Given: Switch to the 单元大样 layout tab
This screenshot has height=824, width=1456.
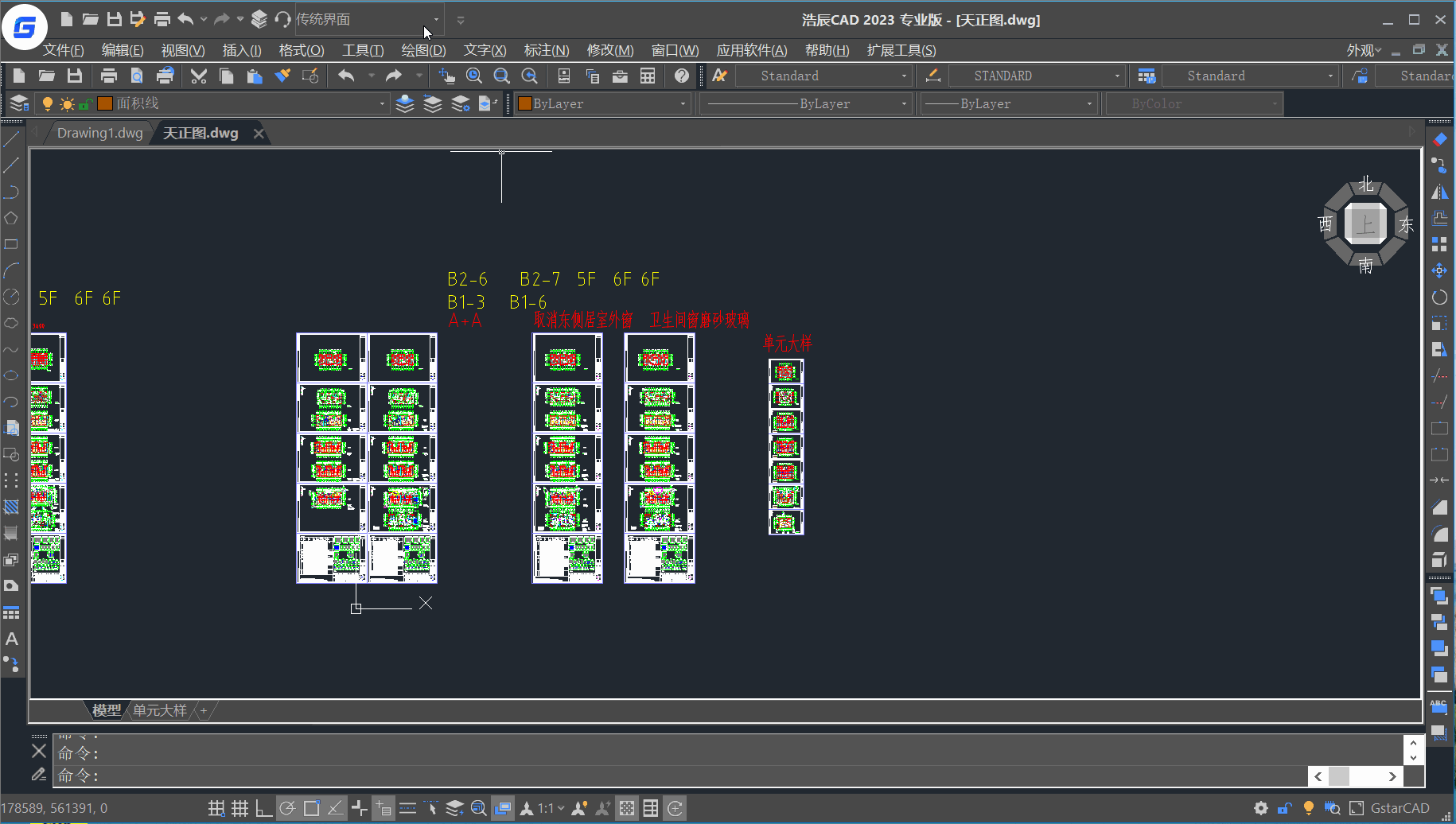Looking at the screenshot, I should pyautogui.click(x=159, y=710).
